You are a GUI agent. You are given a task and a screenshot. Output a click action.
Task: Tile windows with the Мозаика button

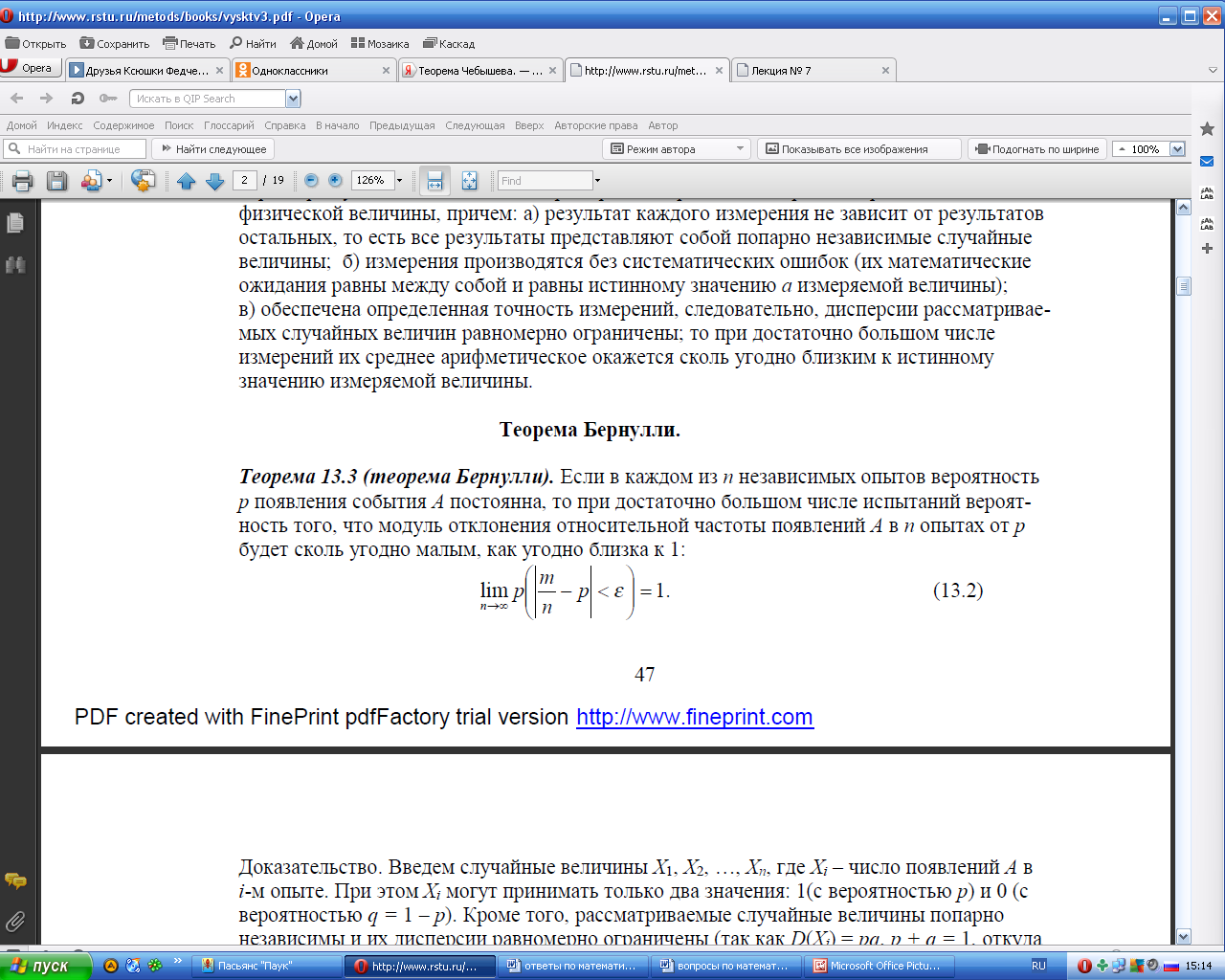click(380, 44)
